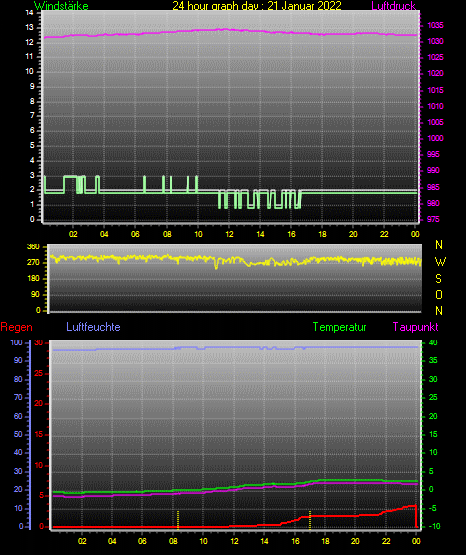Click the magenta Taupunkt label
Viewport: 466px width, 555px height.
[x=415, y=327]
